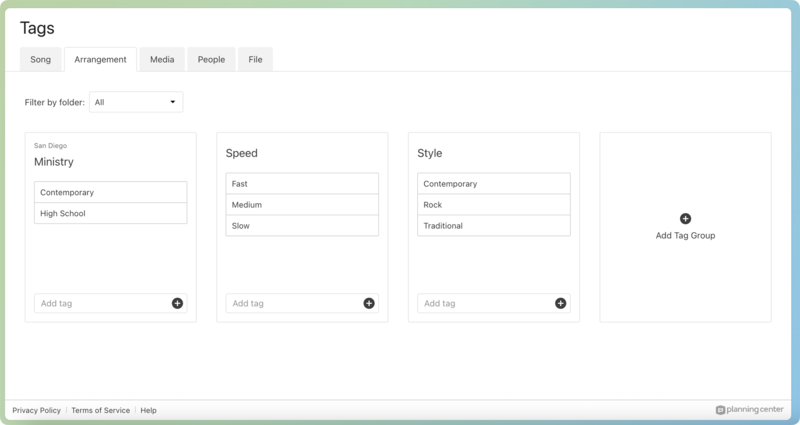Open the Privacy Policy link
This screenshot has height=425, width=800.
tap(36, 410)
